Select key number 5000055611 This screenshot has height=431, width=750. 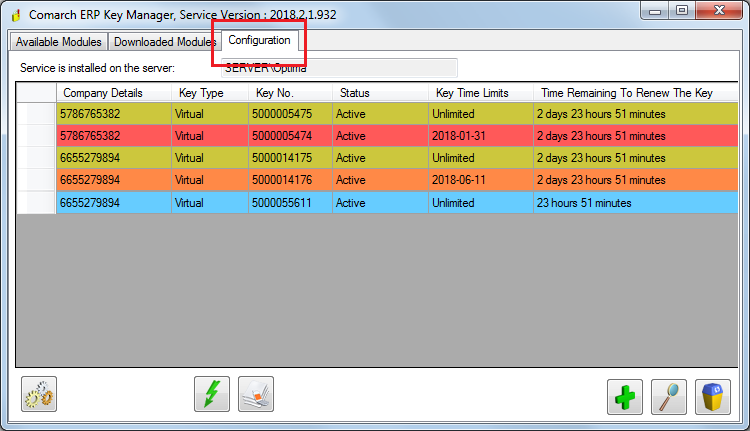(290, 203)
